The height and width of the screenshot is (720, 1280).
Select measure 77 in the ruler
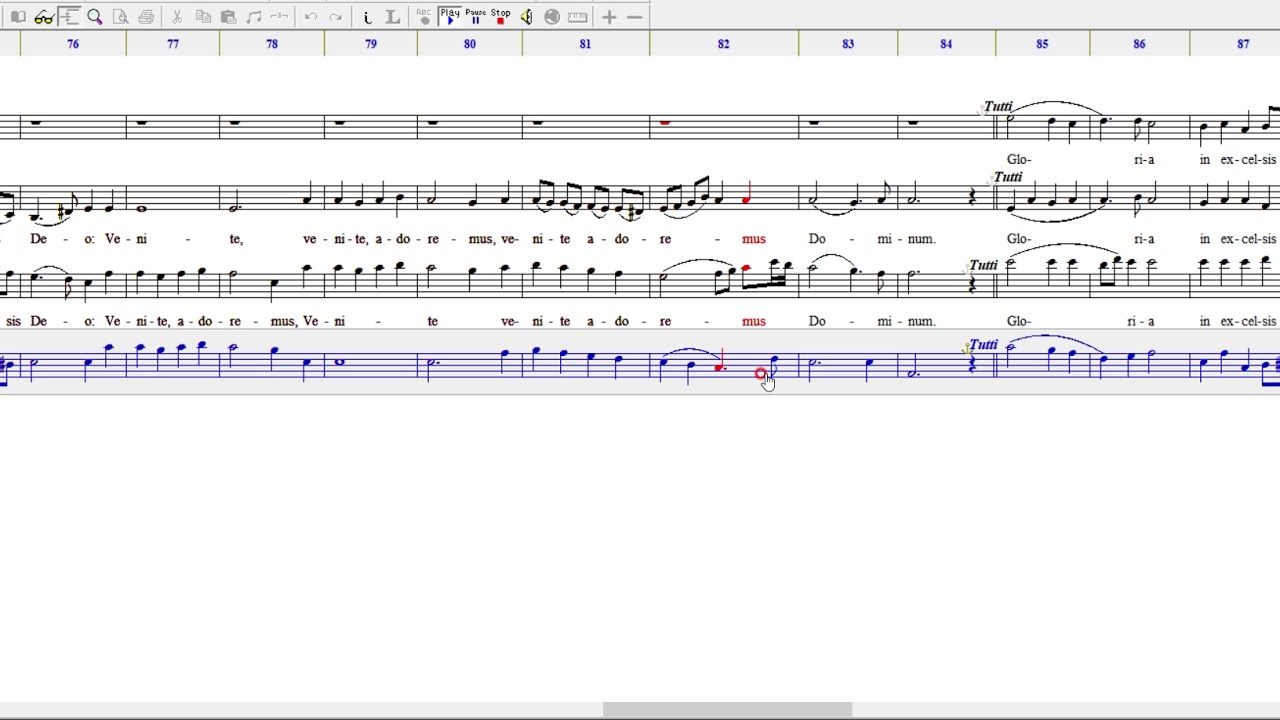click(x=173, y=44)
